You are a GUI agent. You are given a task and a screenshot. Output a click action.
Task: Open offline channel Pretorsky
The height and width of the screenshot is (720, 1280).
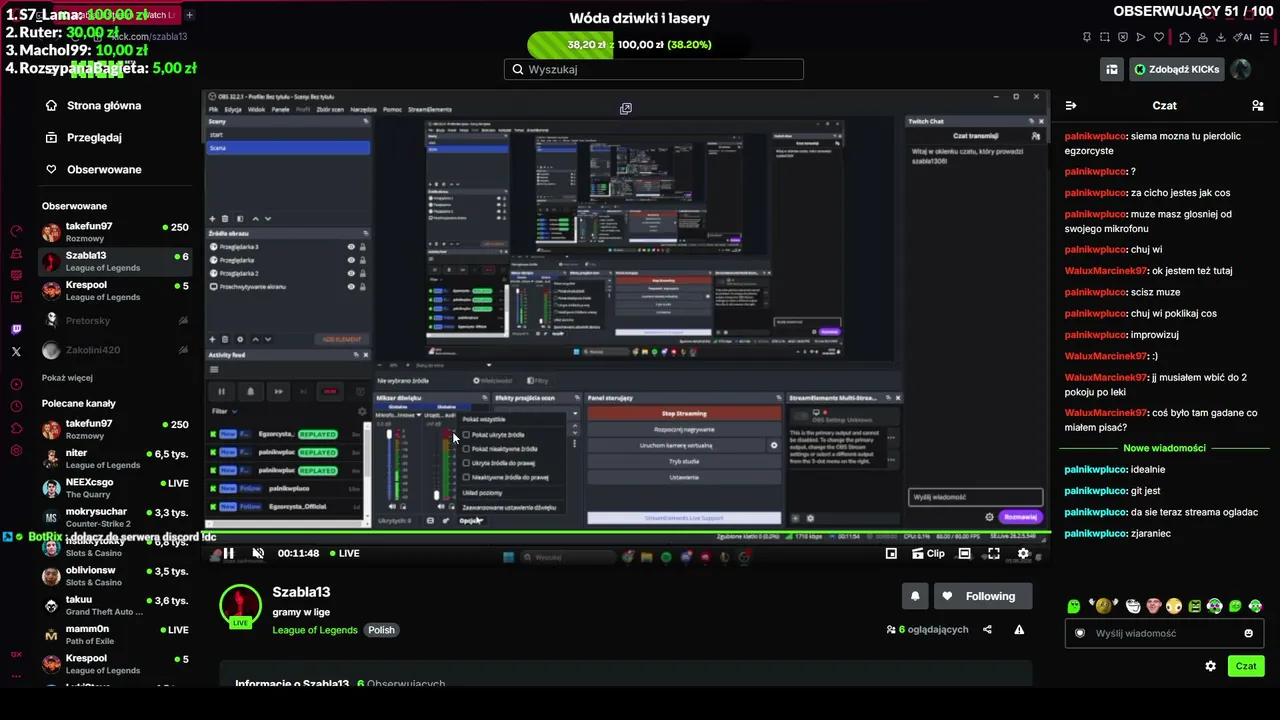pos(114,321)
